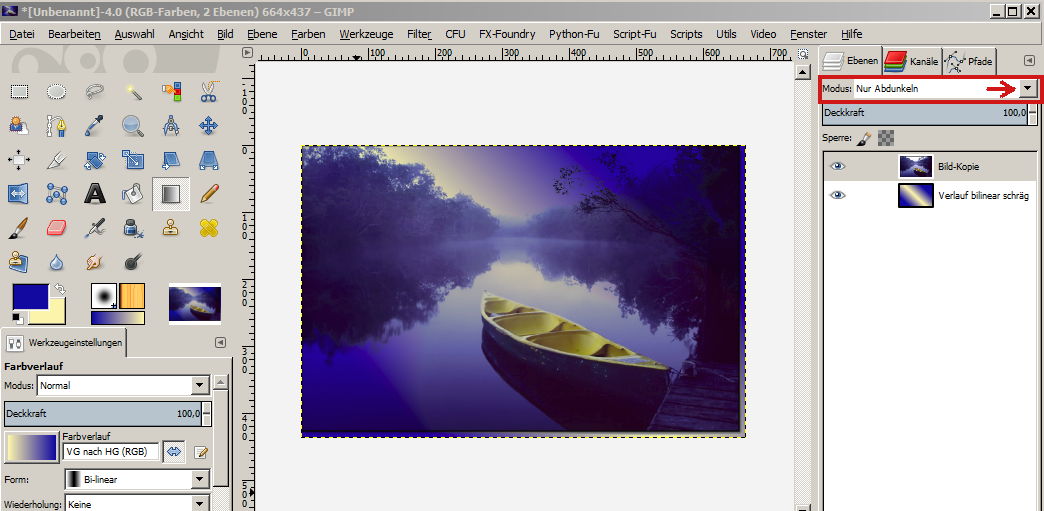
Task: Select the Bild-Kopie layer thumbnail
Action: tap(915, 167)
